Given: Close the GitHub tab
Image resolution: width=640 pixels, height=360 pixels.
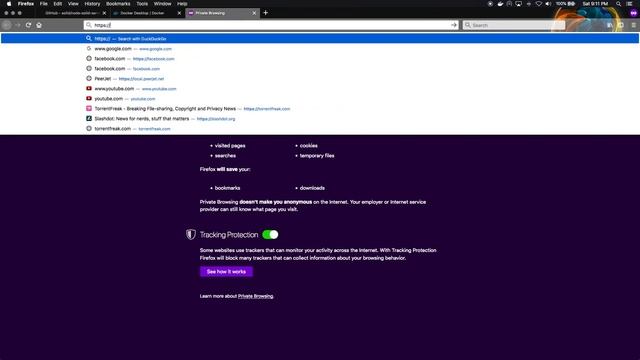Looking at the screenshot, I should click(104, 13).
